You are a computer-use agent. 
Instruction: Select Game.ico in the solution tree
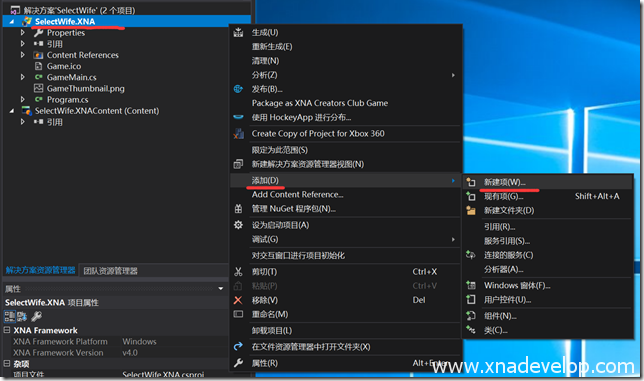coord(64,66)
